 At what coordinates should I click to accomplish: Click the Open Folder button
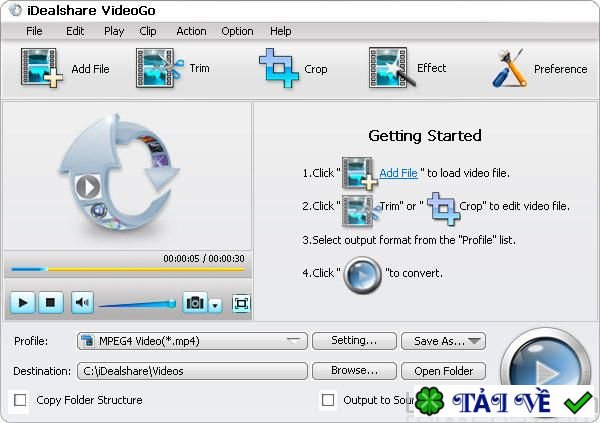pos(443,371)
